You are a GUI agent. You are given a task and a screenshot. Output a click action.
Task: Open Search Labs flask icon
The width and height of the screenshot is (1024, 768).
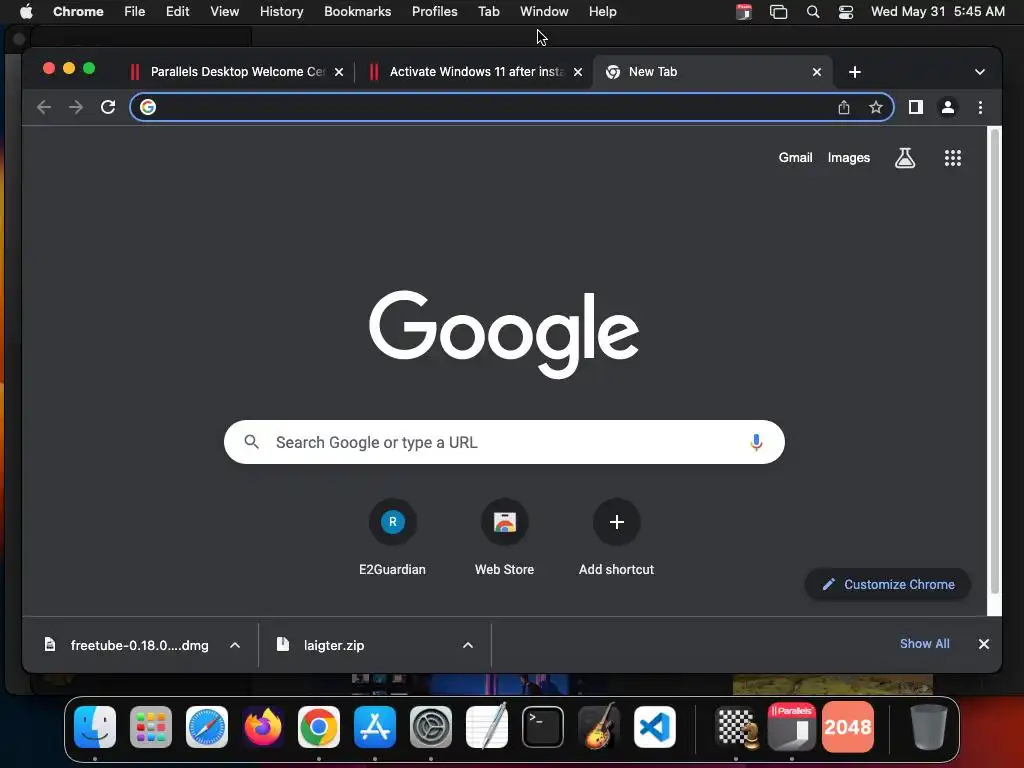[904, 157]
